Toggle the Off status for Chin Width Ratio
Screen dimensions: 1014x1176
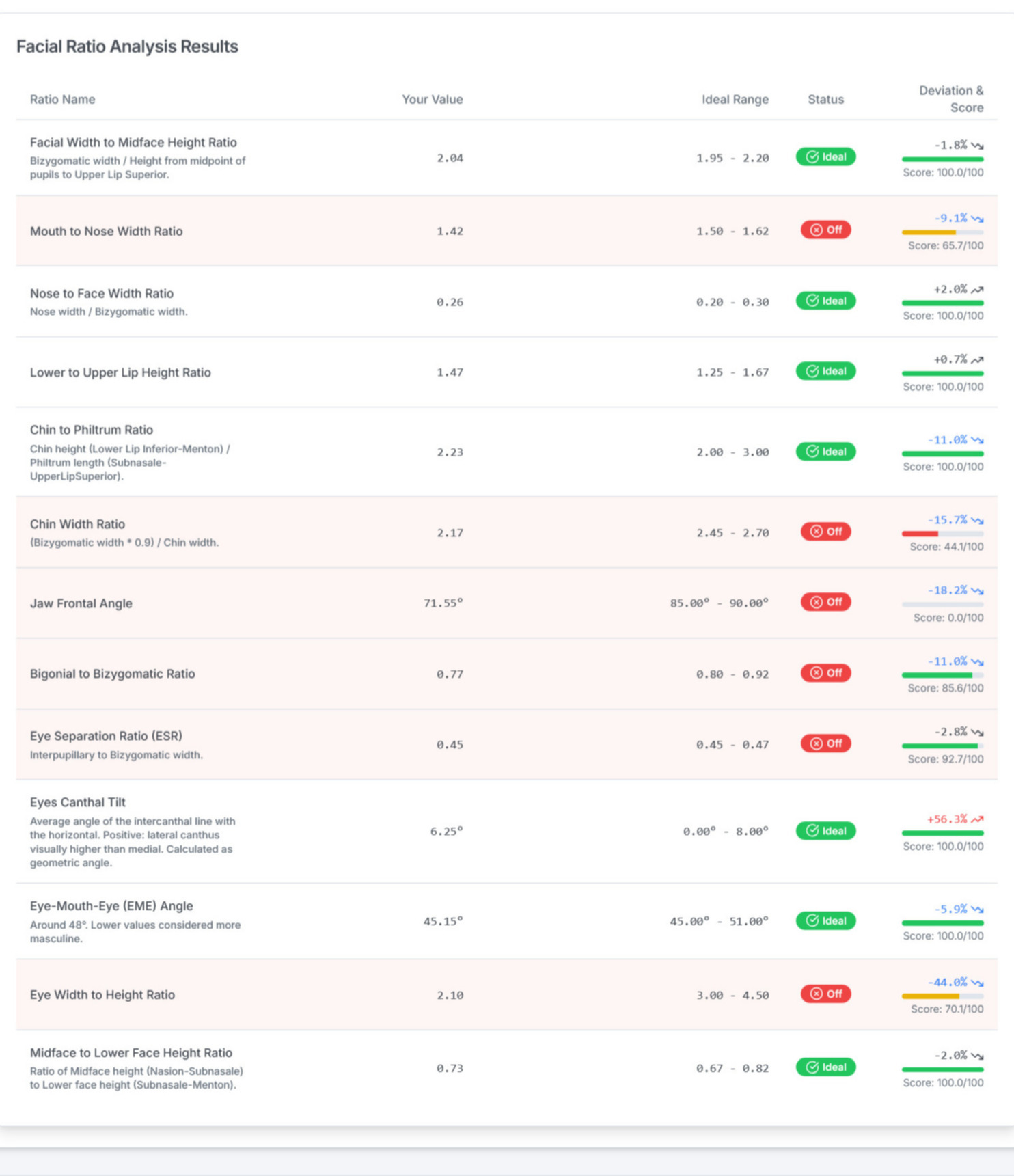825,532
